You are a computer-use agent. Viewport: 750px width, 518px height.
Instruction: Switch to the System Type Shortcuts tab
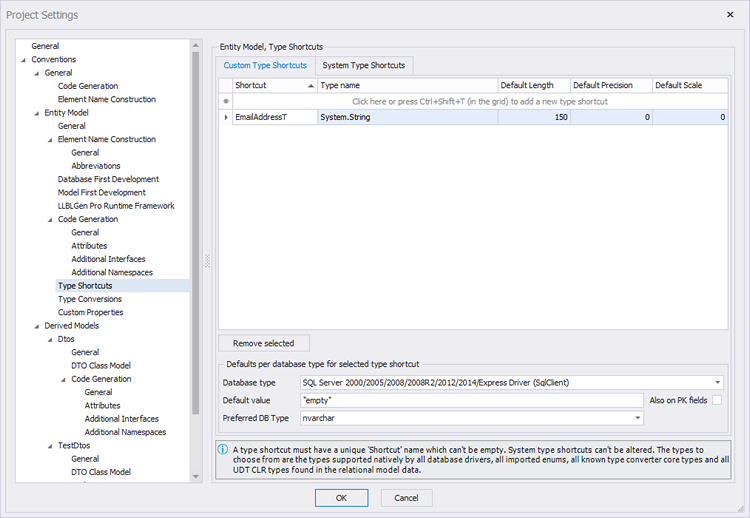click(364, 66)
